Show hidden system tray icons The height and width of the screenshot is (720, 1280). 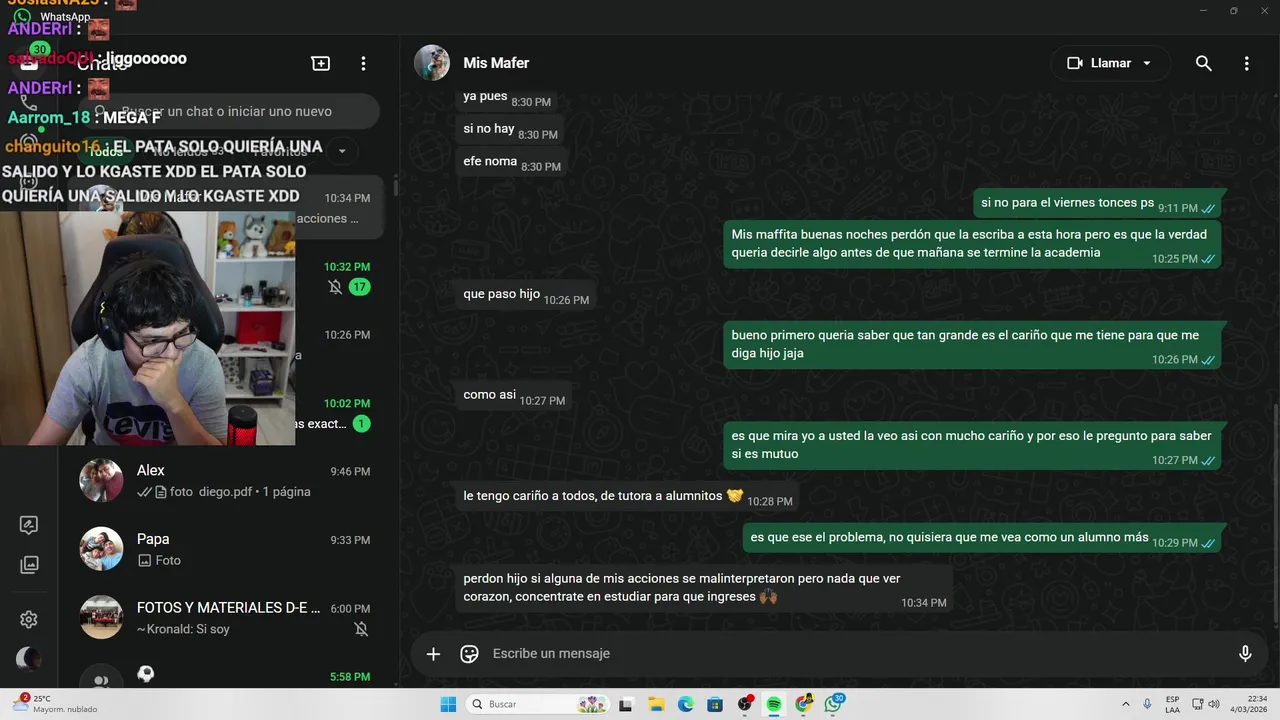point(1126,704)
